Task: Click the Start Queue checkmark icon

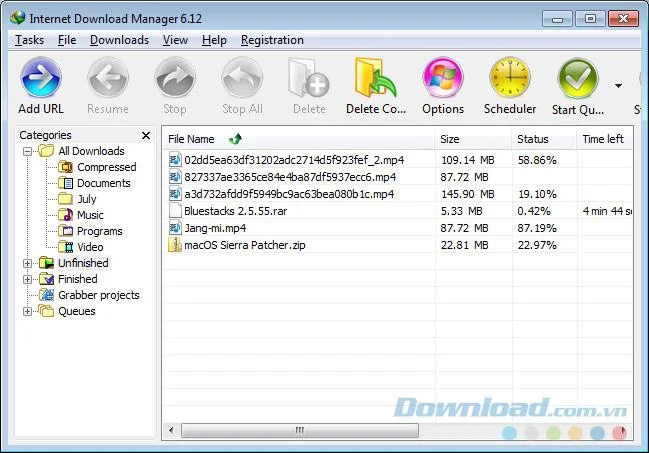Action: [578, 78]
